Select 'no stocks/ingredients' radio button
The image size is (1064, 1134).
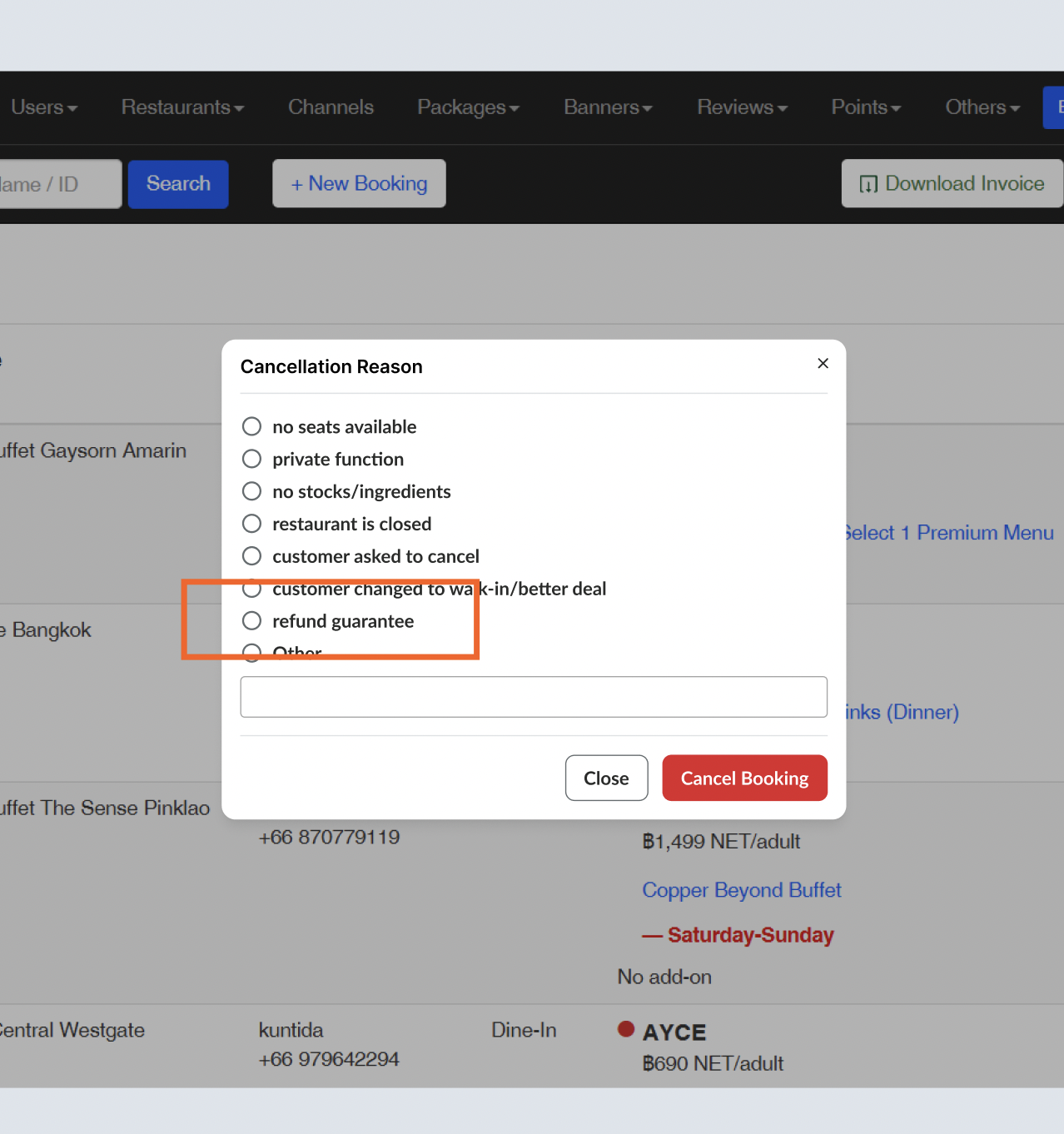tap(251, 491)
